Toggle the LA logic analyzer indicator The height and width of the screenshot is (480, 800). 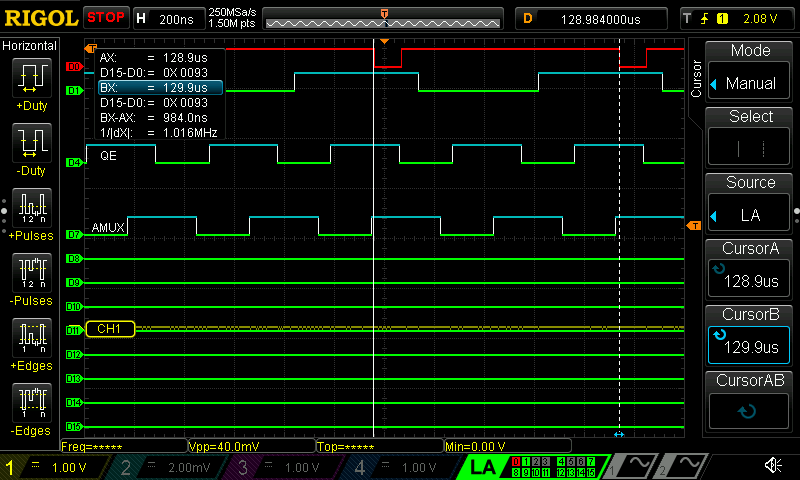(x=483, y=466)
